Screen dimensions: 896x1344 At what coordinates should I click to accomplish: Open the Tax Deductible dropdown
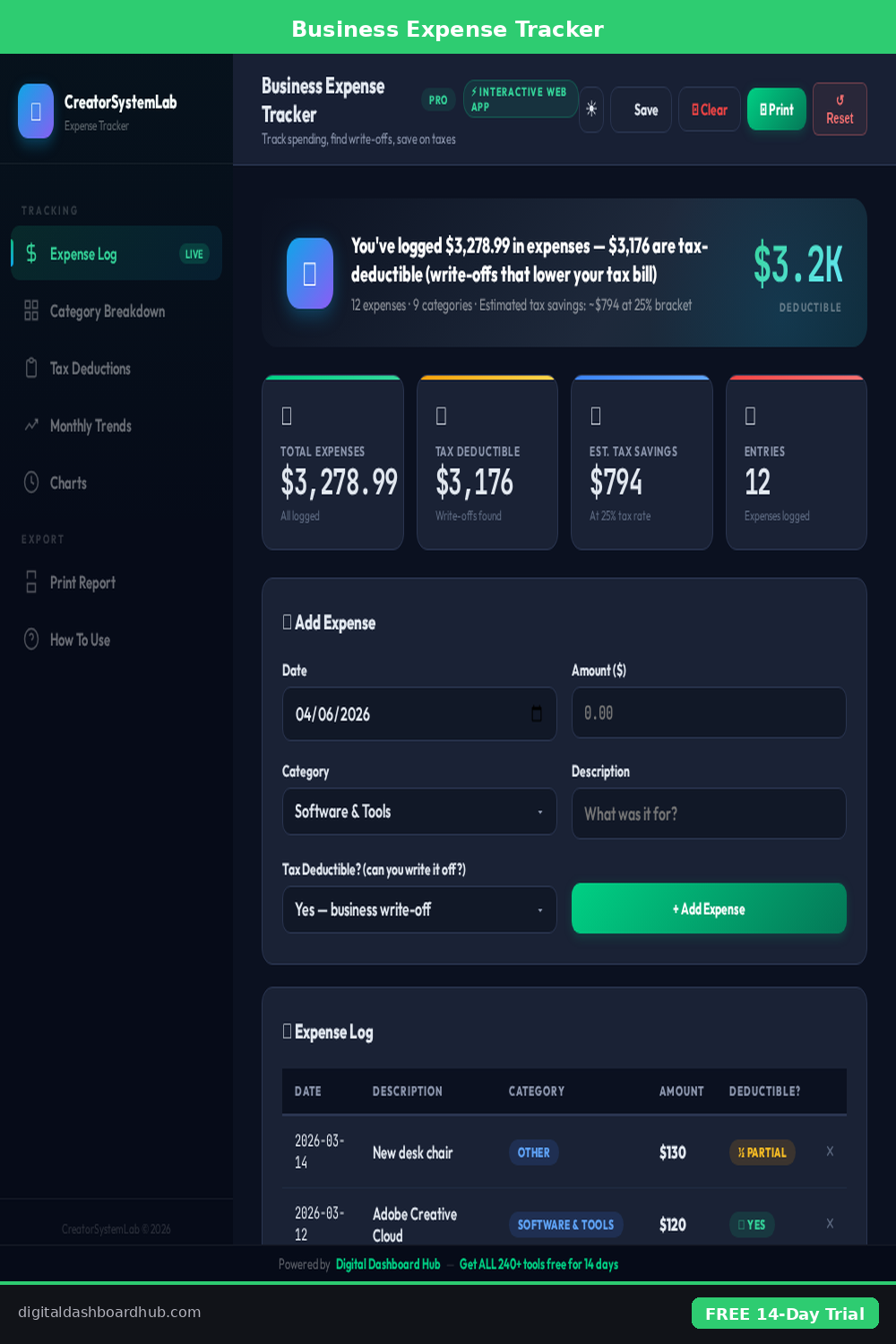[419, 910]
